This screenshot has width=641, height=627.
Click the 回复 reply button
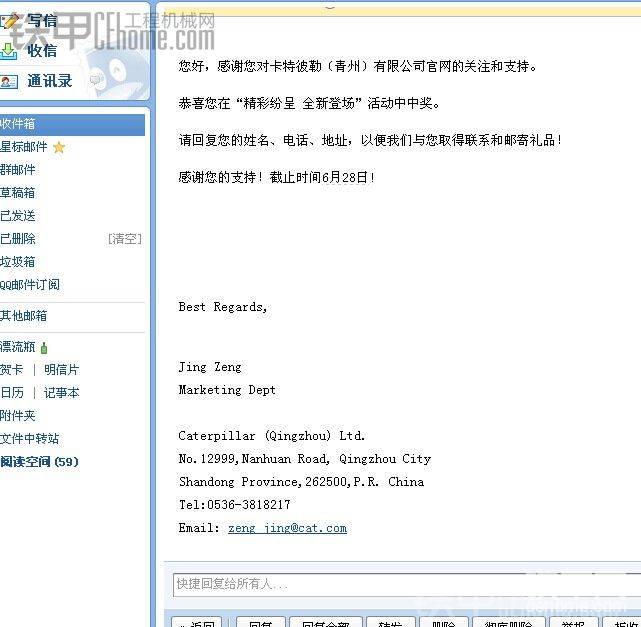[260, 622]
